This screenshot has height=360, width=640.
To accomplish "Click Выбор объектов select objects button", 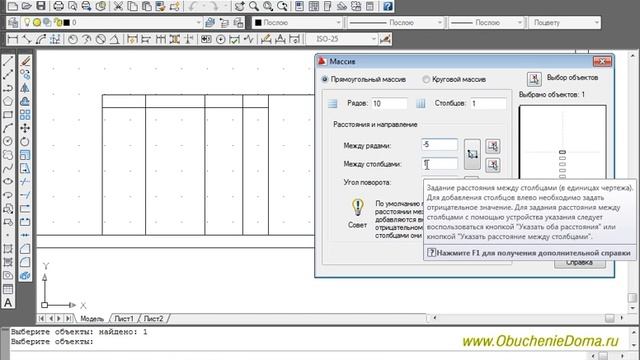I will click(534, 79).
